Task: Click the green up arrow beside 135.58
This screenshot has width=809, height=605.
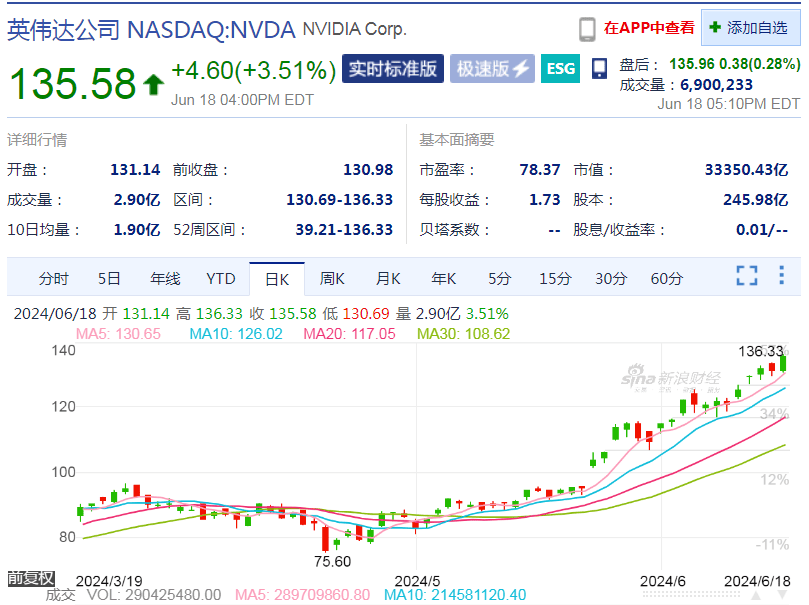Action: pos(153,85)
